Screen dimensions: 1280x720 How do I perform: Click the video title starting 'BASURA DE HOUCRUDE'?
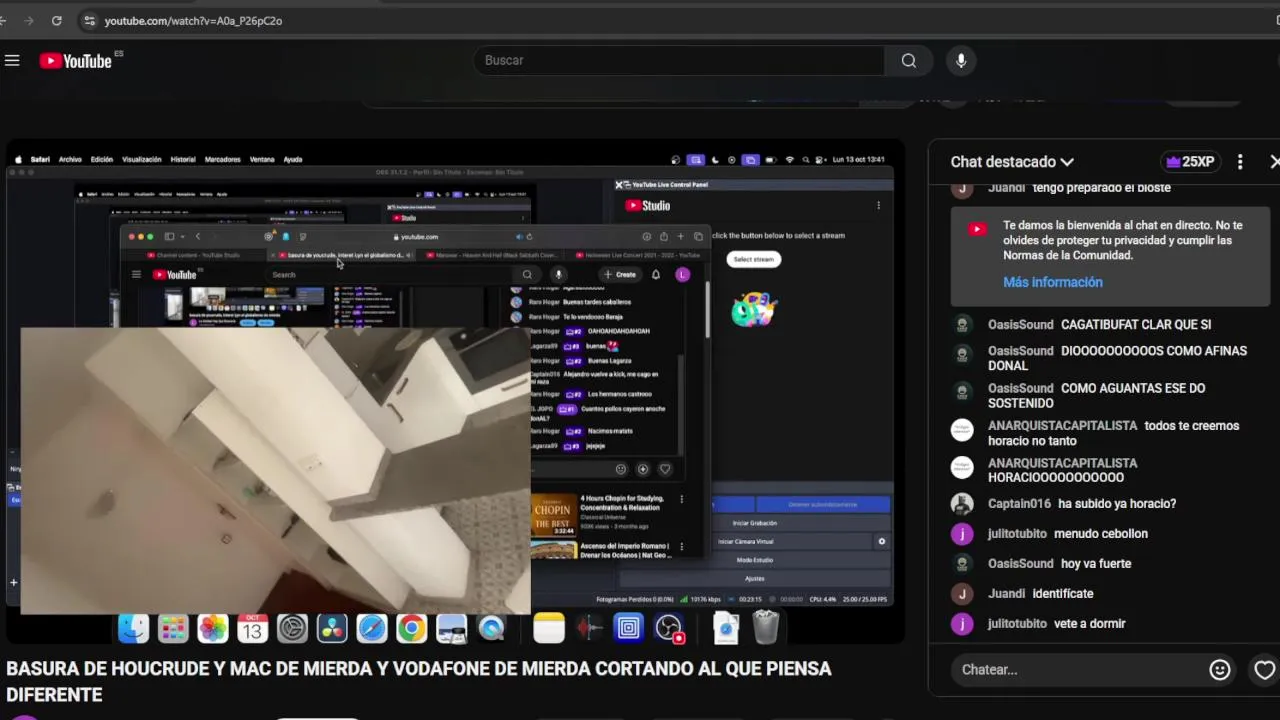pos(419,681)
